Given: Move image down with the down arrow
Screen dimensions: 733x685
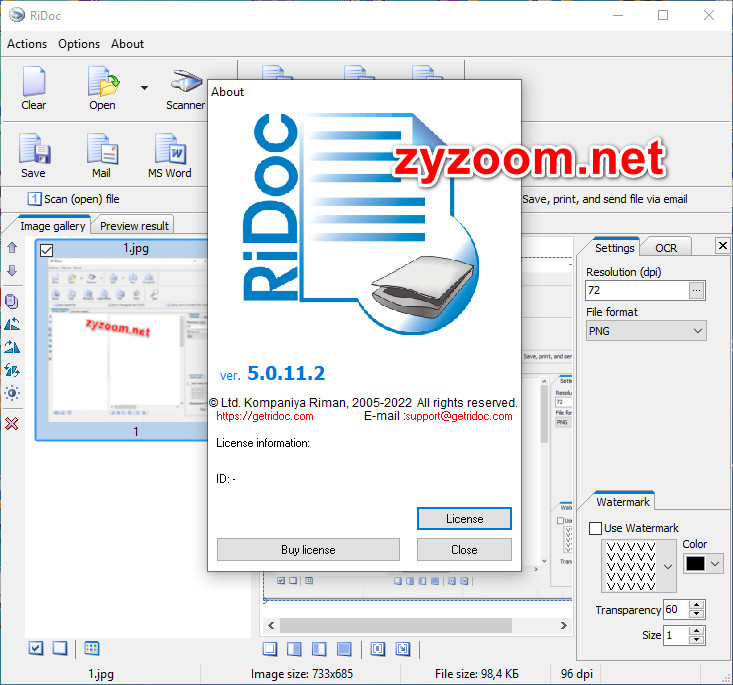Looking at the screenshot, I should pyautogui.click(x=12, y=270).
